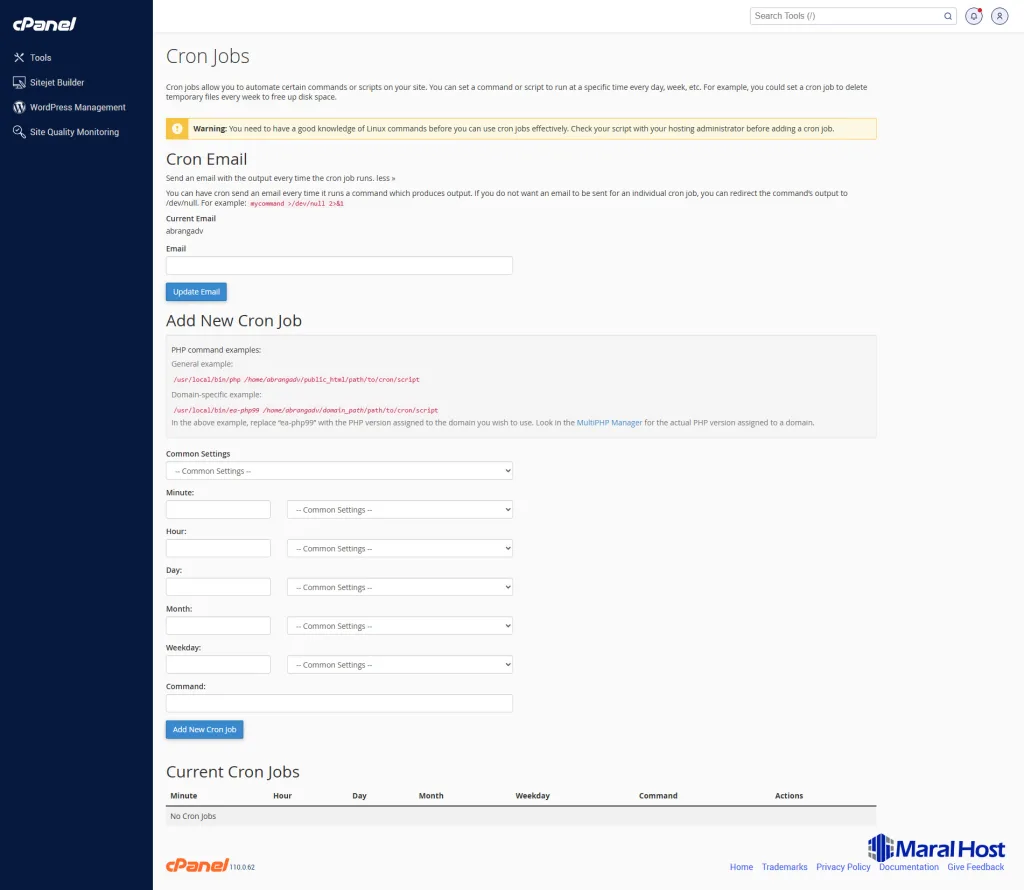The height and width of the screenshot is (890, 1024).
Task: Click the Update Email button
Action: pos(196,291)
